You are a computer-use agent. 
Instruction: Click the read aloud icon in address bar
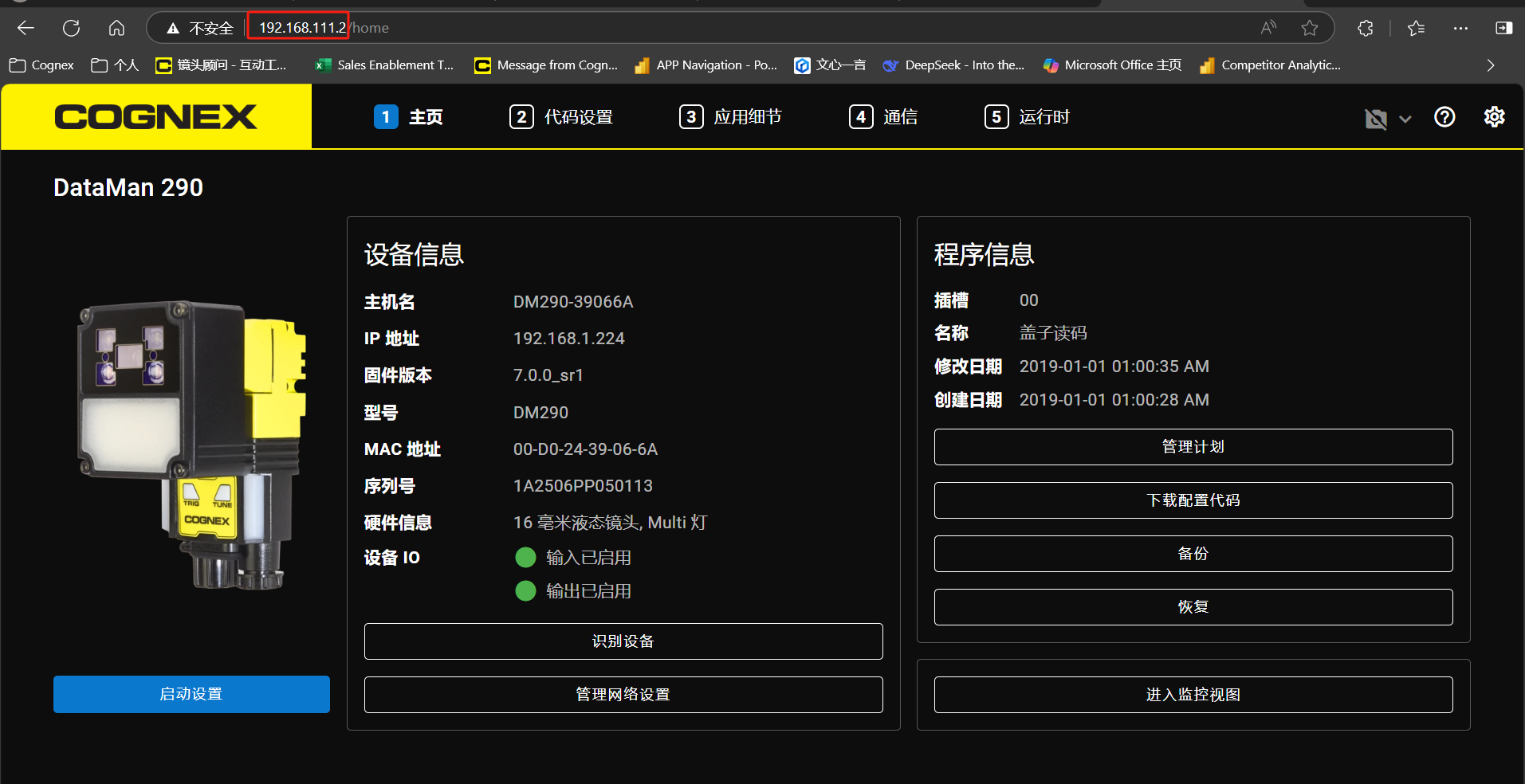point(1268,28)
